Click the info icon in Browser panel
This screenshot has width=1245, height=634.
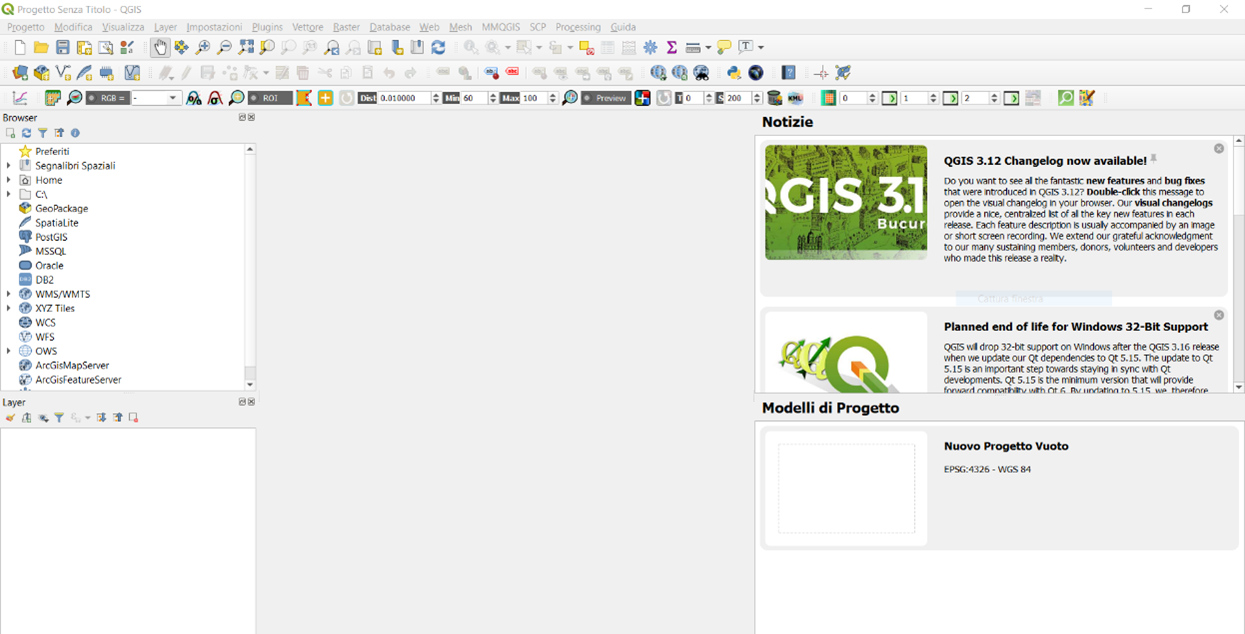click(75, 133)
